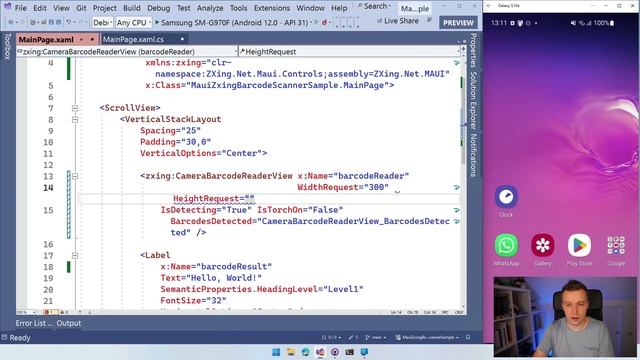Open the File menu
This screenshot has height=360, width=640.
tap(20, 8)
